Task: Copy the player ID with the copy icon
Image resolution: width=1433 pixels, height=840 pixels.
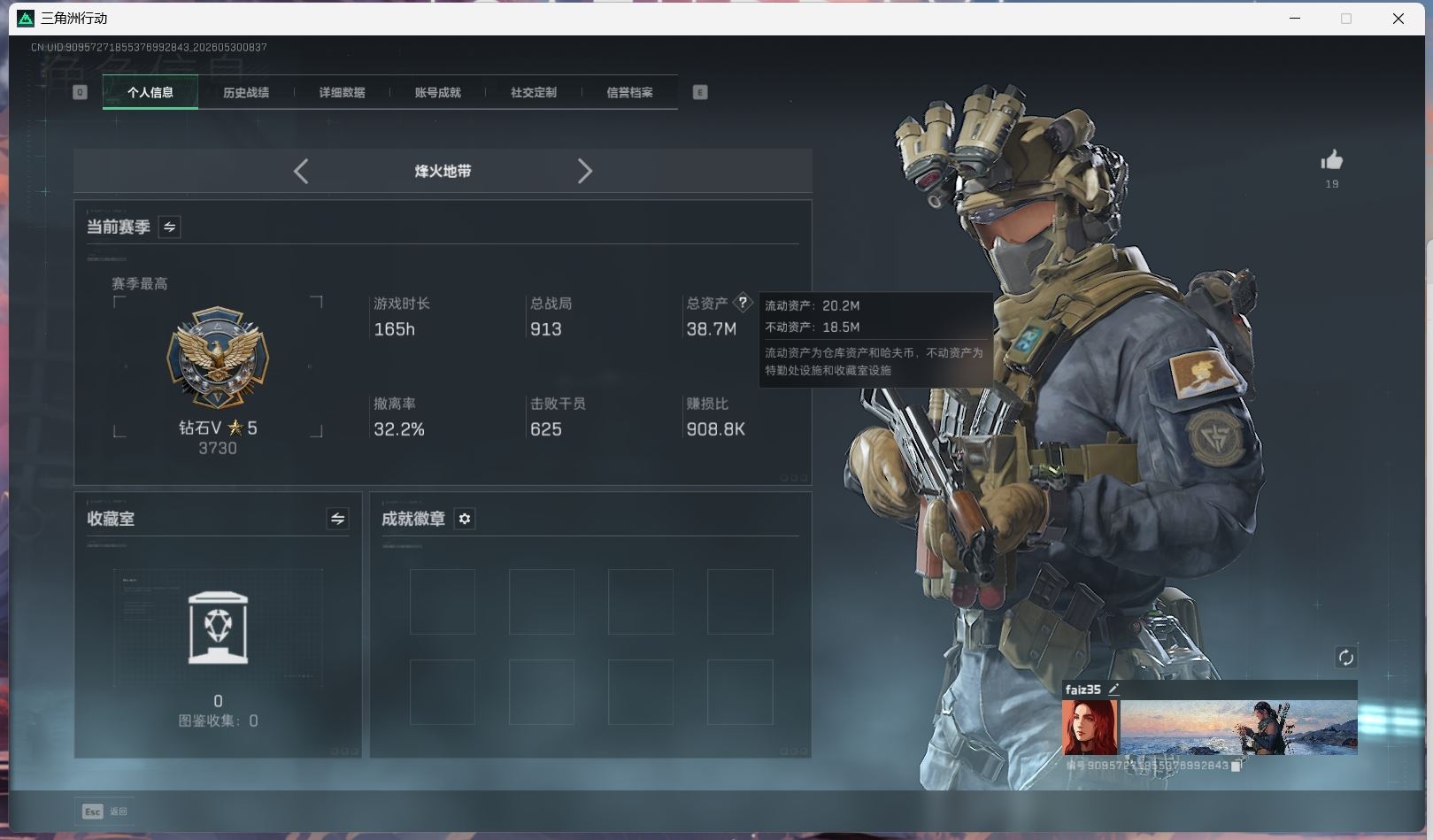Action: coord(1237,766)
